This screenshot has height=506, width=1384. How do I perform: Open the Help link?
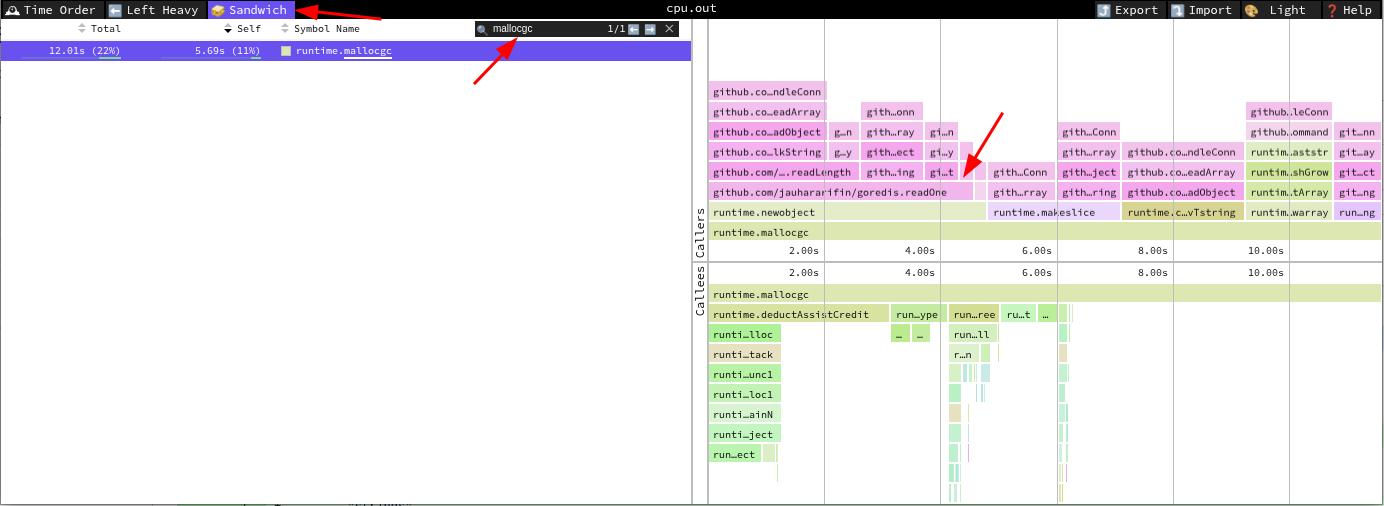[1349, 10]
